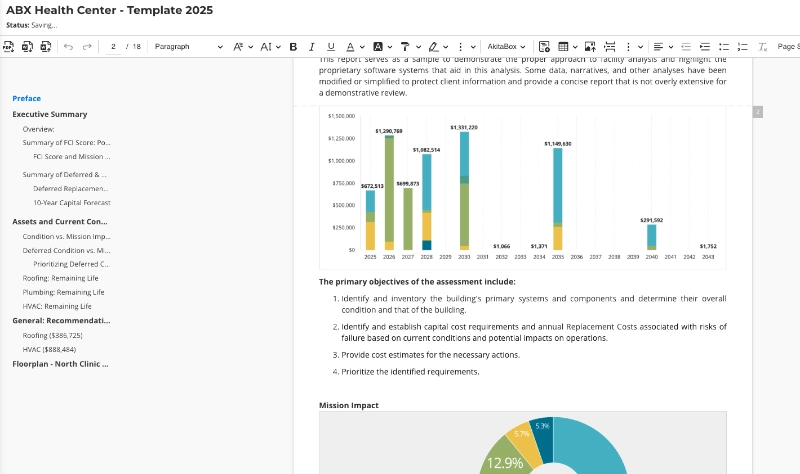Click the Export to PDF icon

tap(9, 46)
